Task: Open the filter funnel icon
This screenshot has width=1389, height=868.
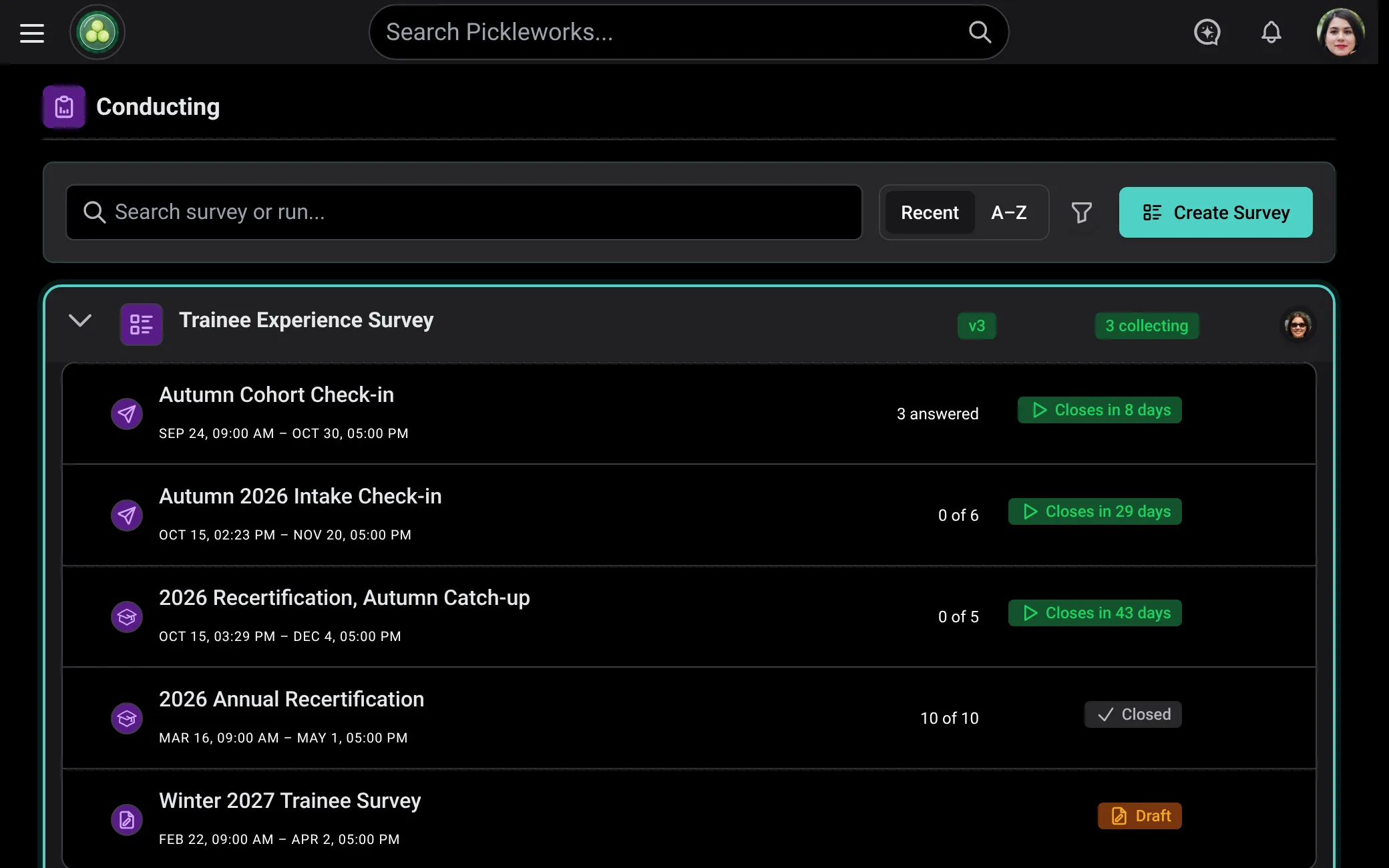Action: [x=1082, y=212]
